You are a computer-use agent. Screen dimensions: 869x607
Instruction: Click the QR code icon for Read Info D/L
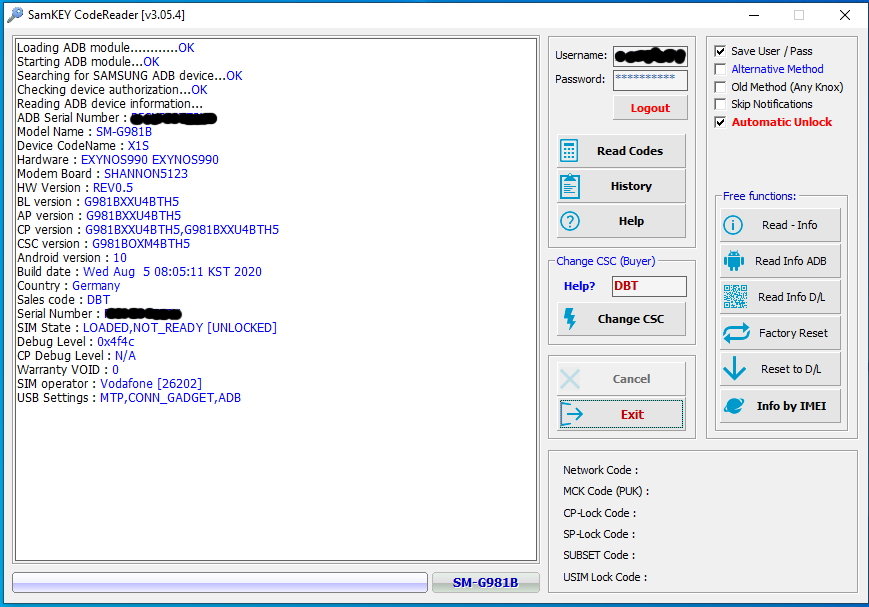point(735,297)
